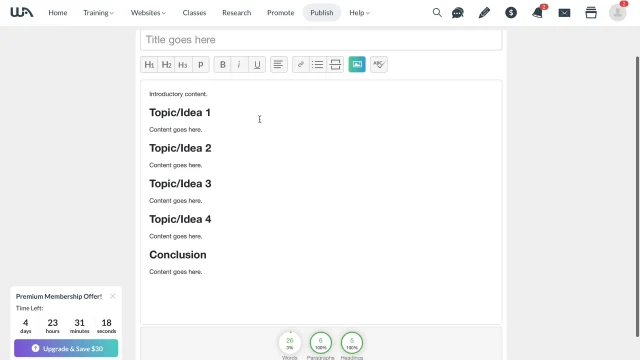Open text alignment options
Screen dimensions: 640x360
pyautogui.click(x=278, y=64)
